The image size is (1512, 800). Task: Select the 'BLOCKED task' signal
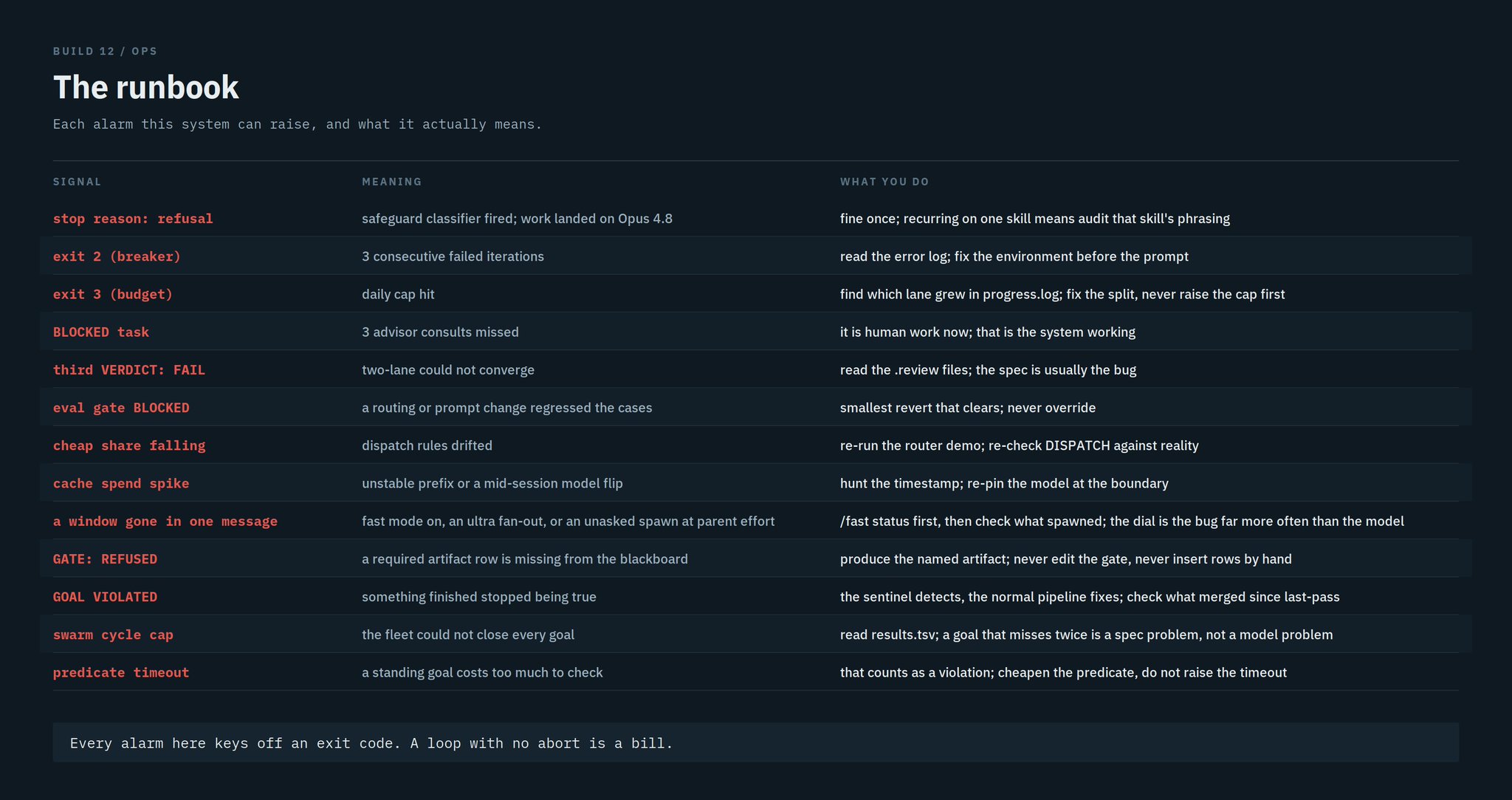[x=101, y=332]
